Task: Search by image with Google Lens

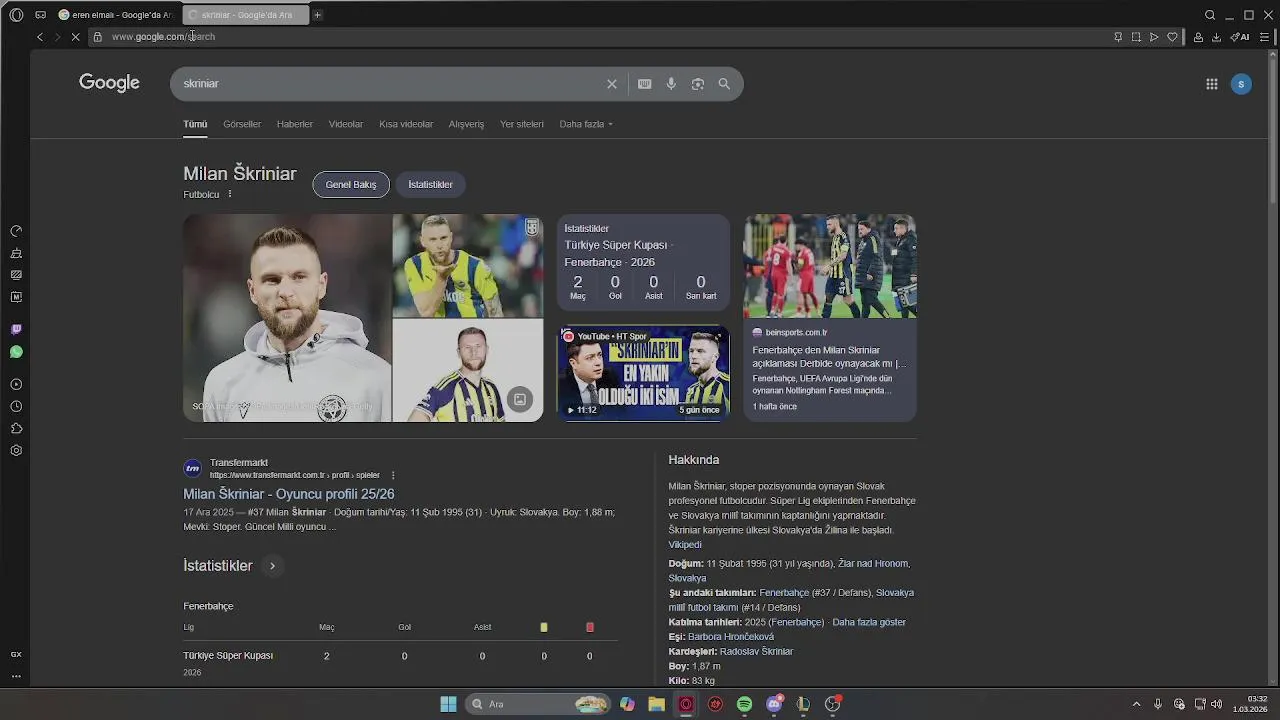Action: point(698,84)
